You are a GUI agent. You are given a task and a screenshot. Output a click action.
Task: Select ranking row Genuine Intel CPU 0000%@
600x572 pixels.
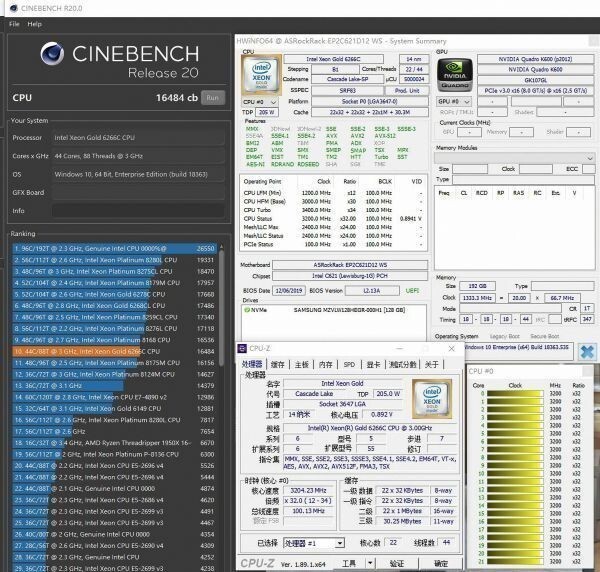[115, 248]
